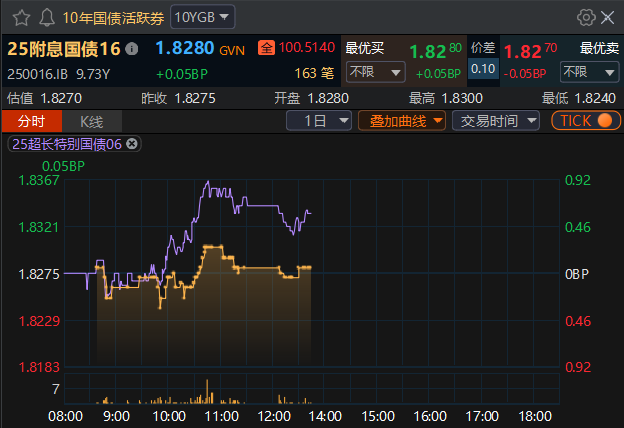The height and width of the screenshot is (428, 624).
Task: Toggle the TICK switch
Action: point(585,121)
